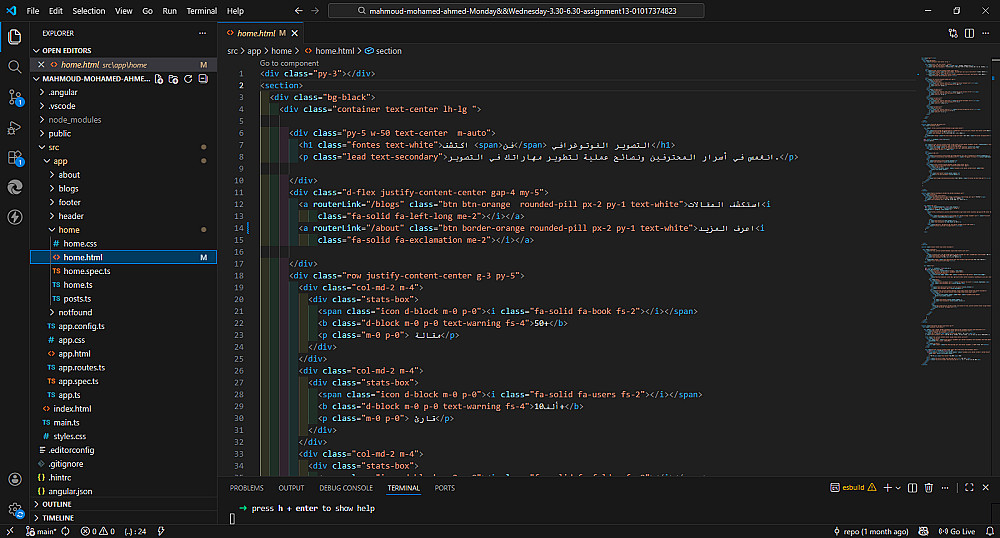
Task: Open app.routes.ts from the file tree
Action: point(81,367)
